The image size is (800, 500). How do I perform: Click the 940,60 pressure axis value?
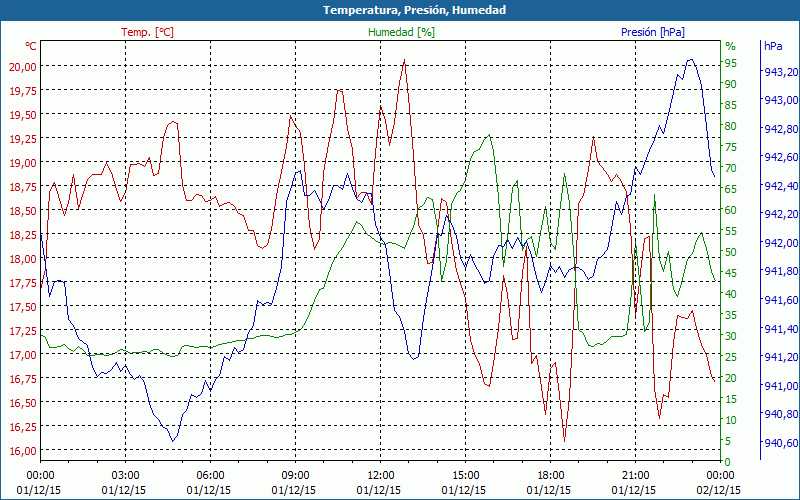click(x=781, y=442)
